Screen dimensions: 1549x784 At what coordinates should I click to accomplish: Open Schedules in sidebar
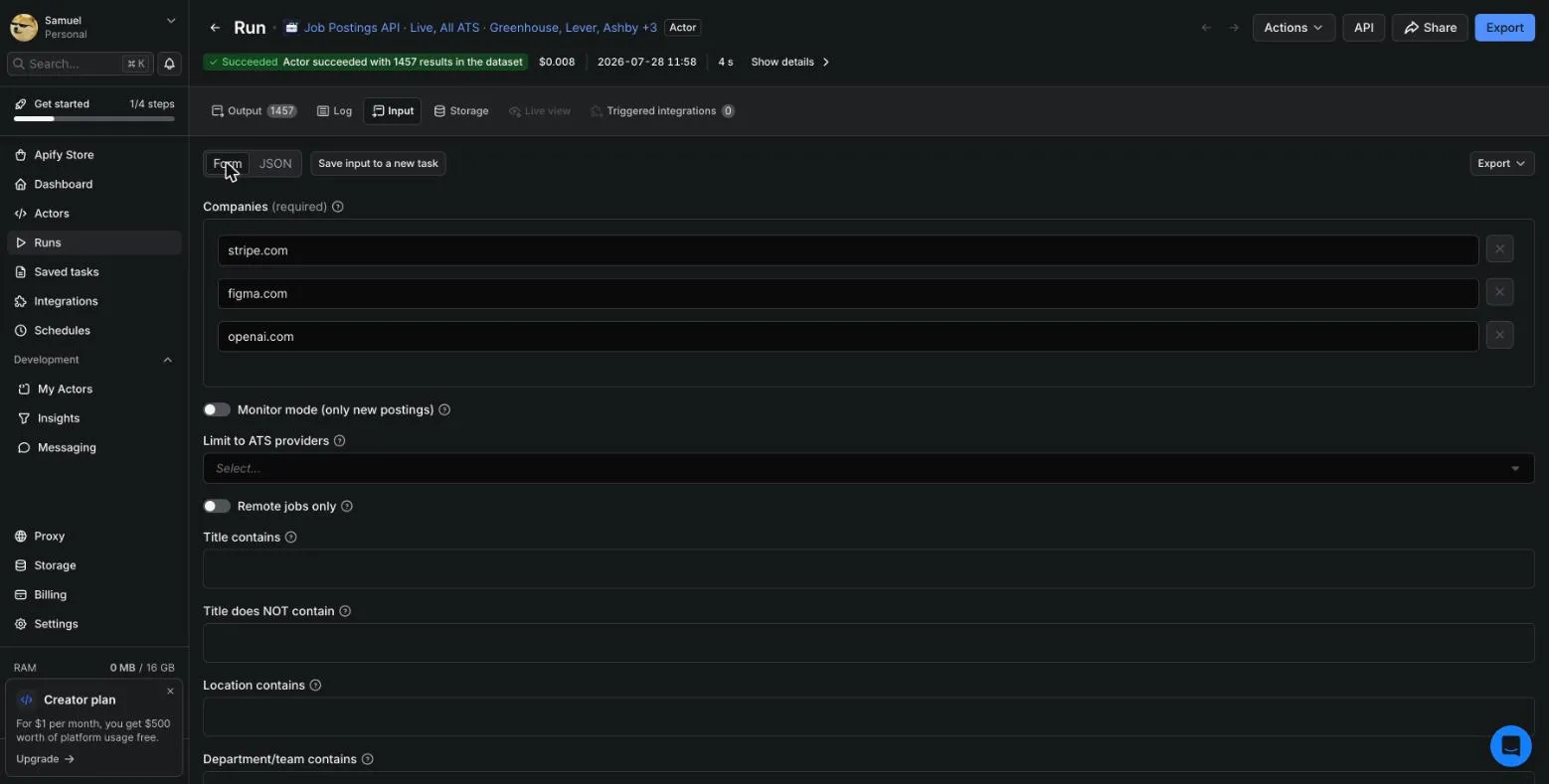[x=94, y=331]
